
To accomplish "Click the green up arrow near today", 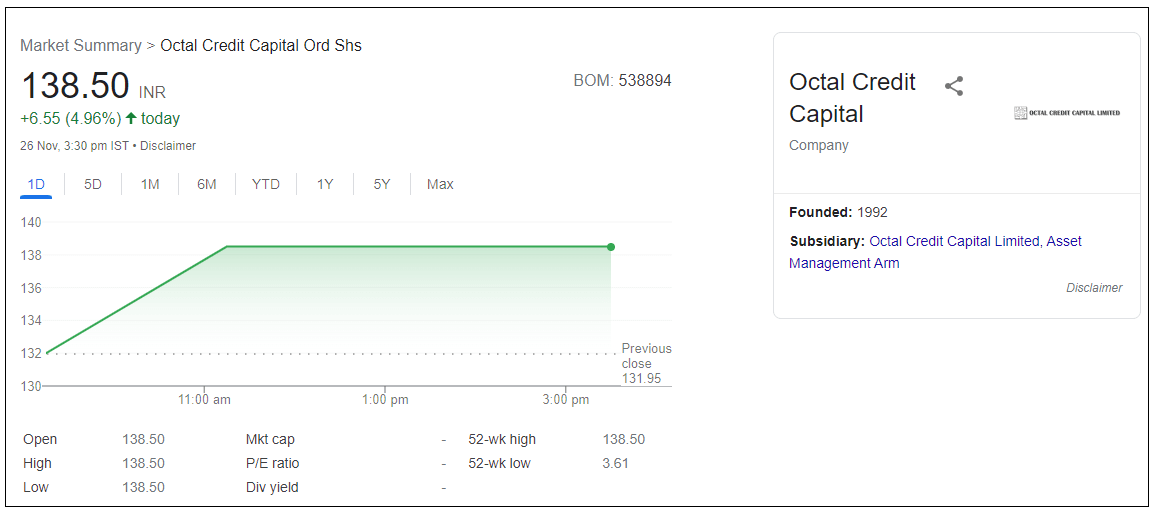I will 131,119.
